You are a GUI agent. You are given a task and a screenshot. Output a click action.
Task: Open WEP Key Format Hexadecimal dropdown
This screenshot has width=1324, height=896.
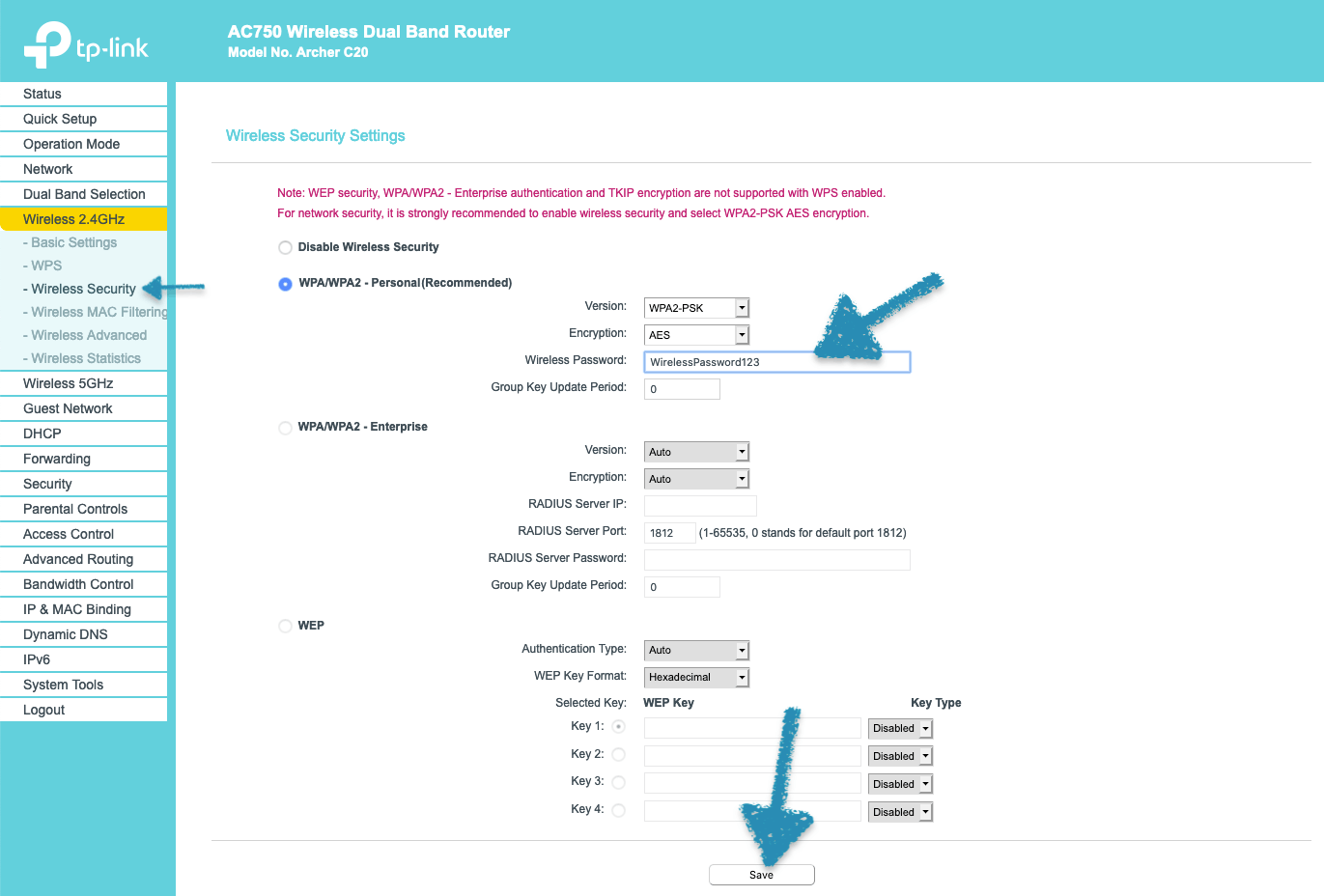tap(696, 678)
